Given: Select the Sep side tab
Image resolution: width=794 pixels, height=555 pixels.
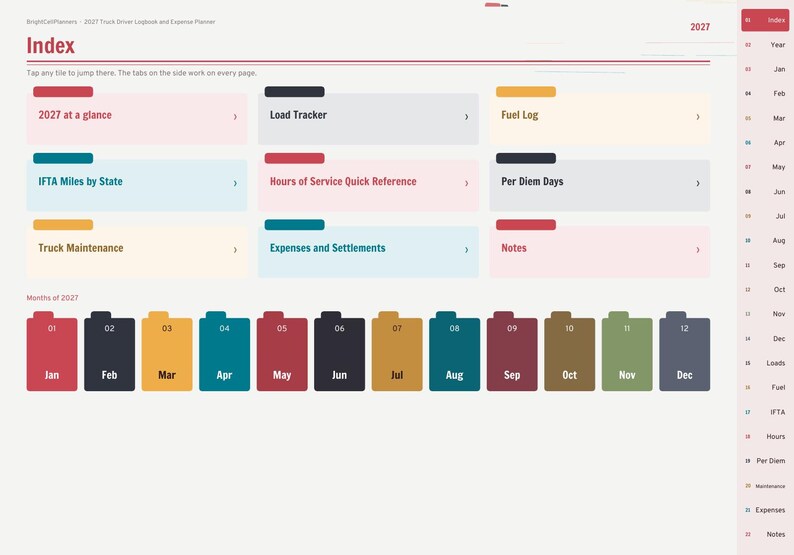Looking at the screenshot, I should pyautogui.click(x=765, y=265).
